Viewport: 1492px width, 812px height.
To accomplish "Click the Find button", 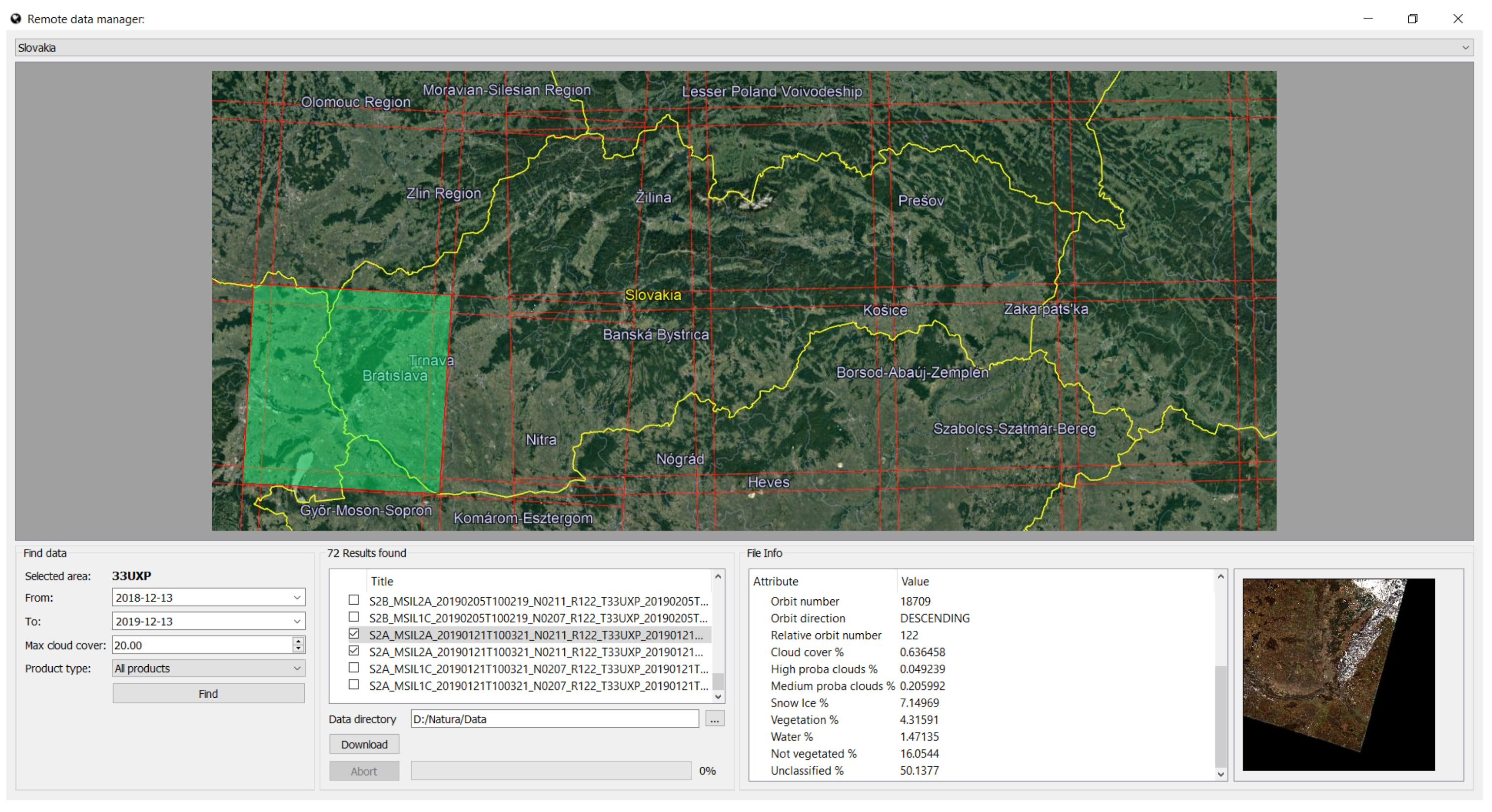I will tap(208, 693).
